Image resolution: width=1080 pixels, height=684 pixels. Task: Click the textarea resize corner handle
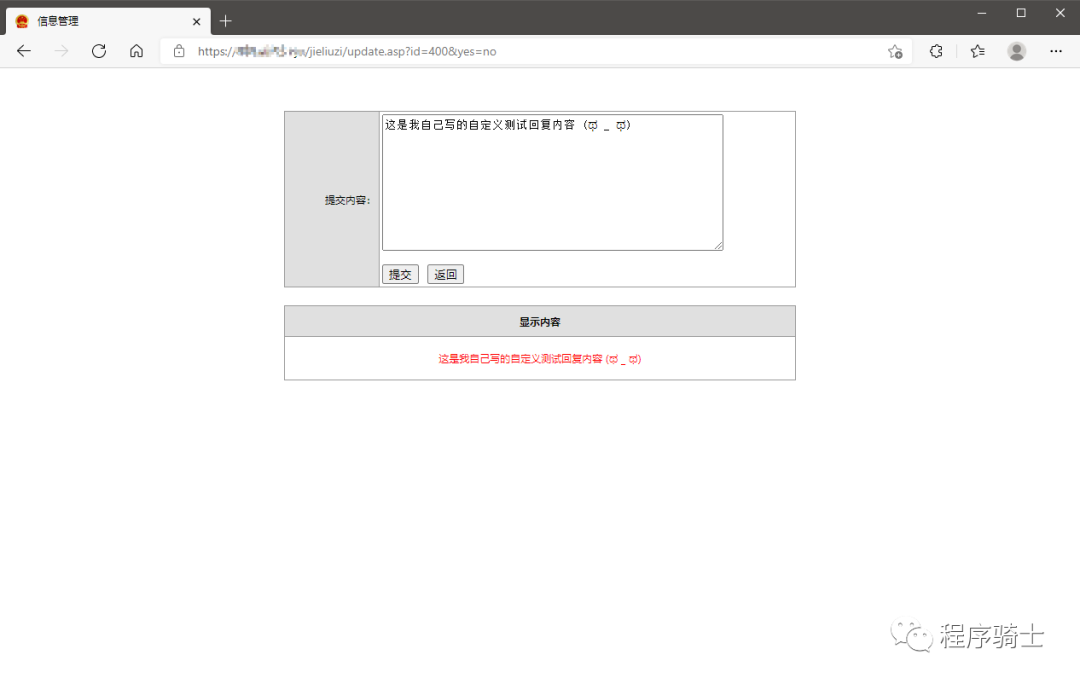[x=719, y=245]
